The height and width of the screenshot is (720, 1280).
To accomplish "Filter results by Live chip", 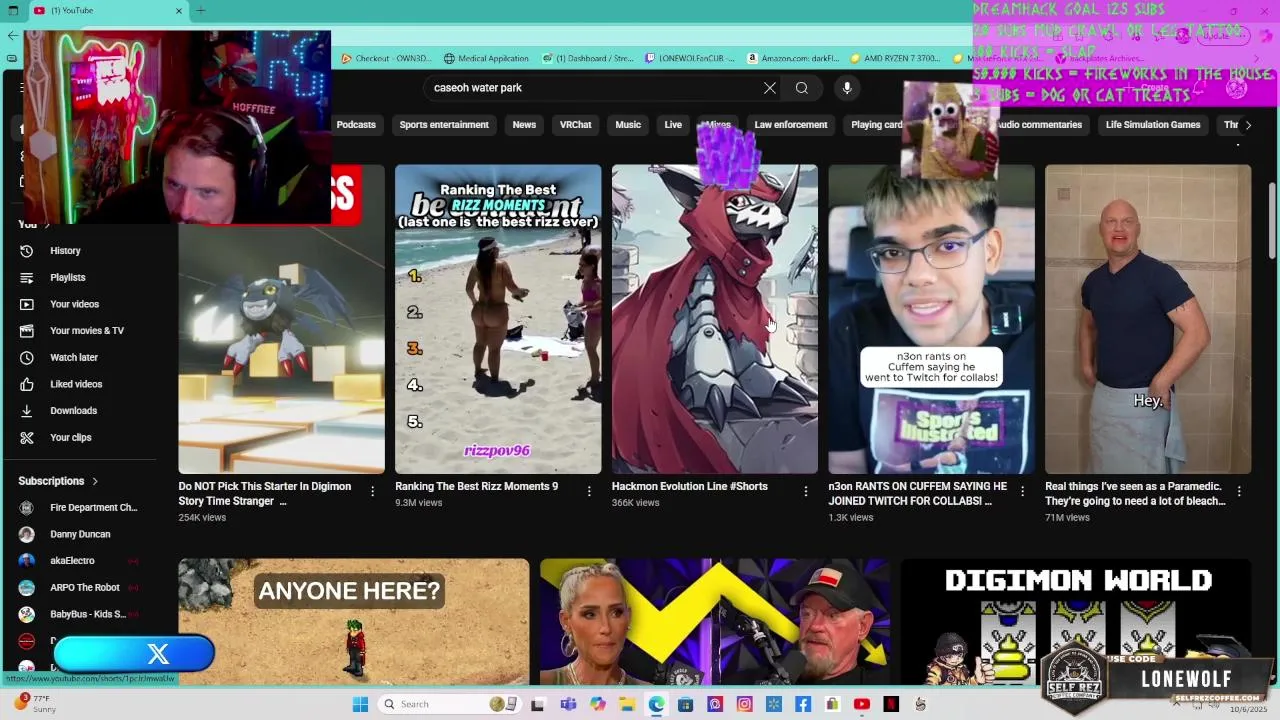I will point(673,125).
